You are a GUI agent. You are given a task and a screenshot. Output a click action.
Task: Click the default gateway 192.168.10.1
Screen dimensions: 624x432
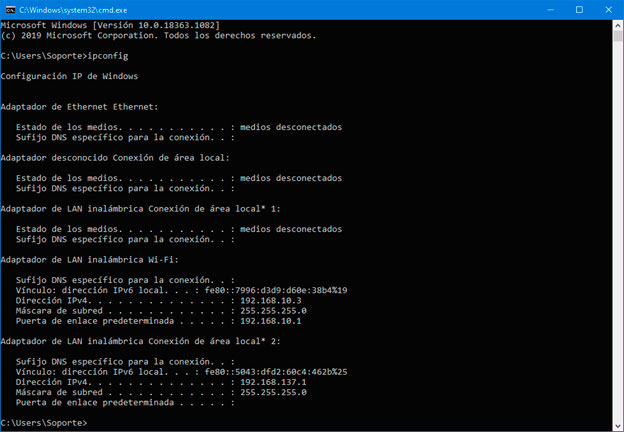click(x=270, y=321)
